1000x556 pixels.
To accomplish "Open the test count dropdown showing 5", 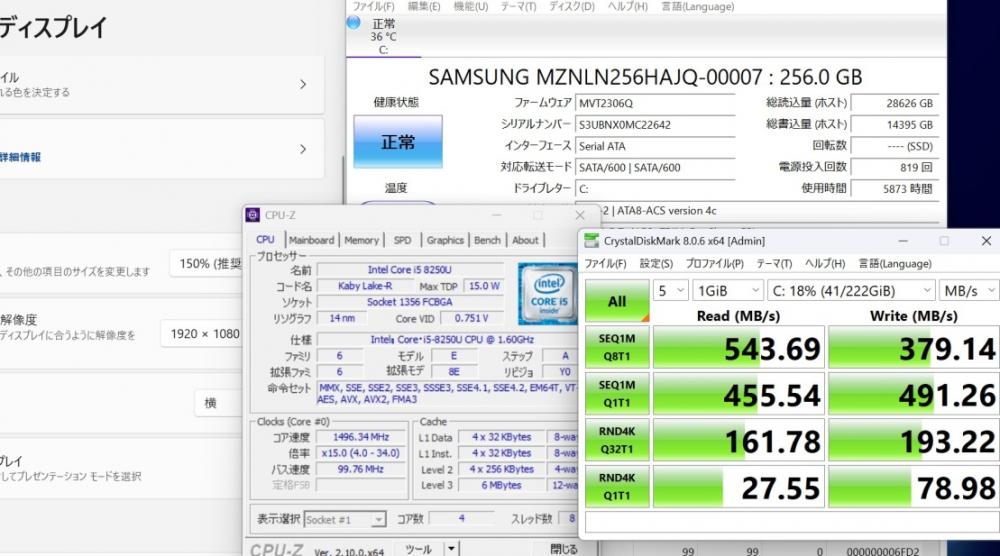I will [x=671, y=291].
